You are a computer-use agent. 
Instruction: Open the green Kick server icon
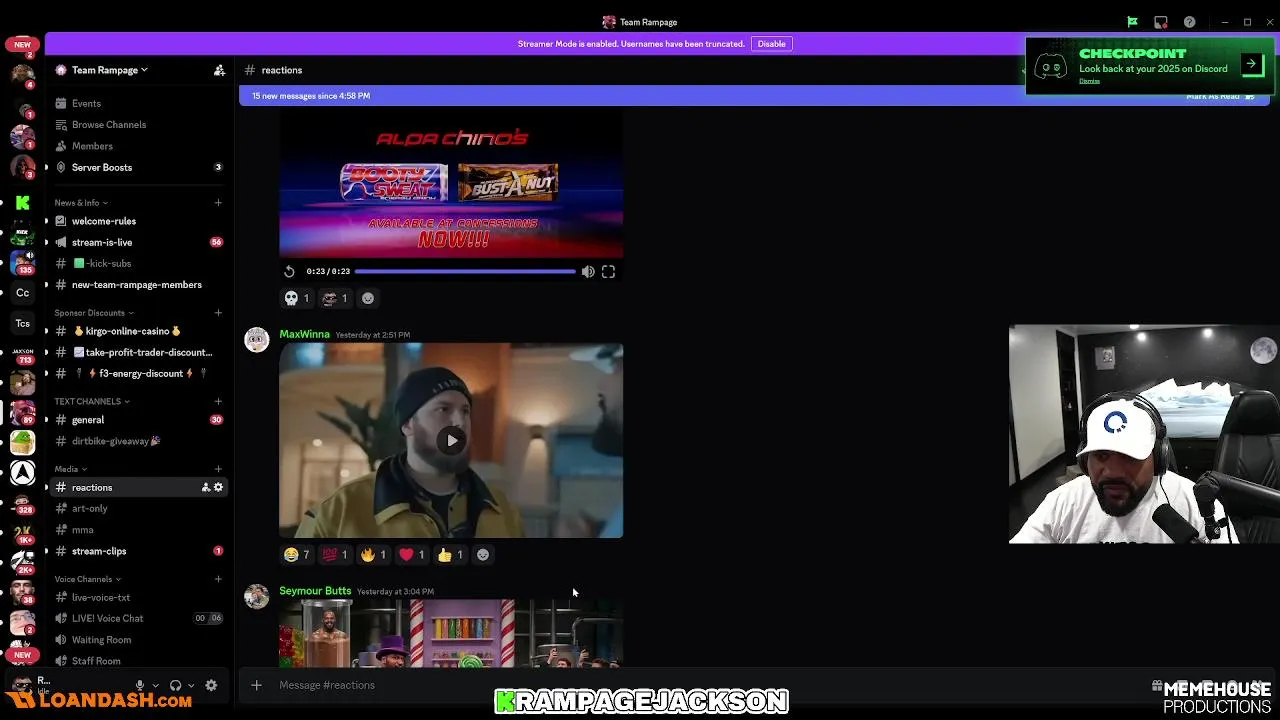click(22, 203)
